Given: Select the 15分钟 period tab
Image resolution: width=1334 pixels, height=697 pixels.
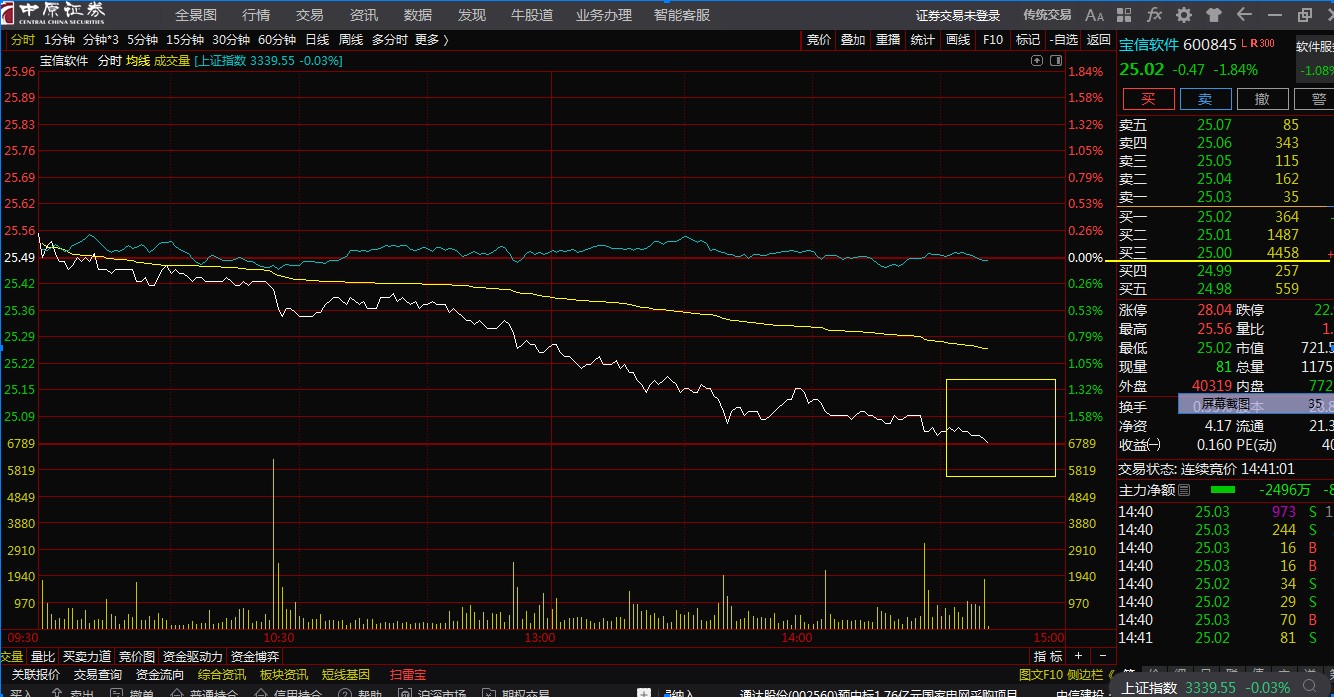Looking at the screenshot, I should (185, 40).
